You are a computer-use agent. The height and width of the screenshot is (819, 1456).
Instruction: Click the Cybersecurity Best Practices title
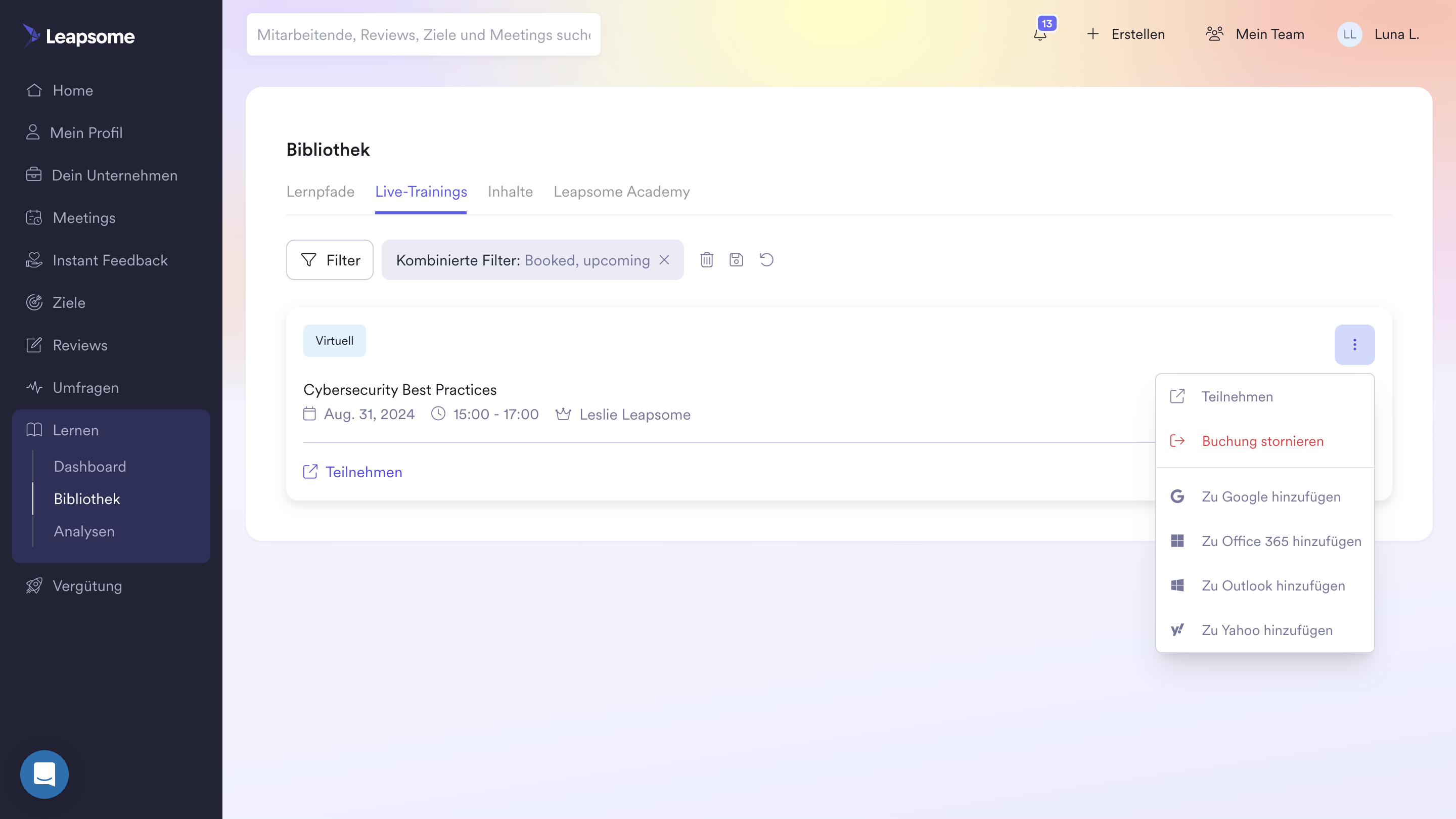[400, 389]
